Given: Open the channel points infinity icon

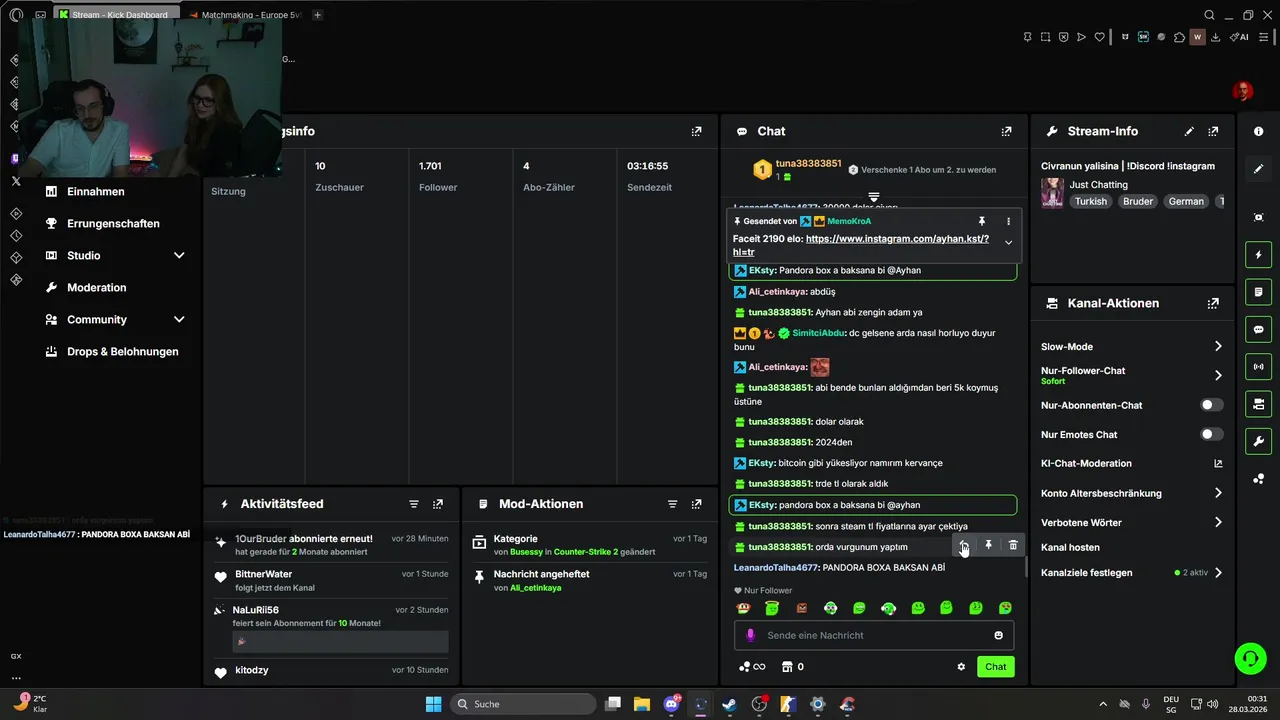Looking at the screenshot, I should [752, 667].
